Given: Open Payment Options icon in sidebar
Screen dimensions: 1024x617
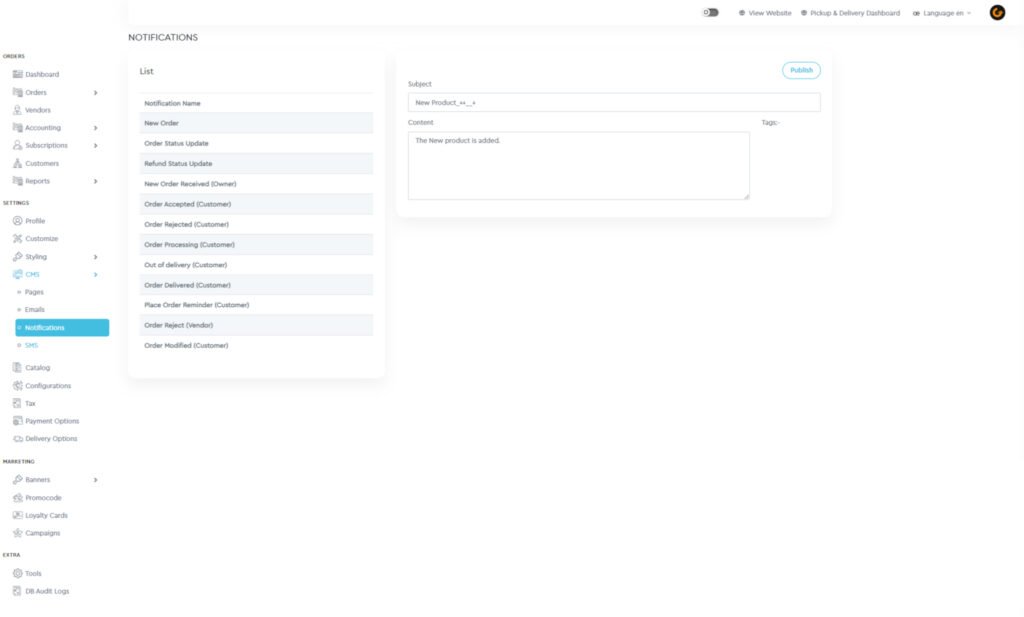Looking at the screenshot, I should tap(17, 421).
